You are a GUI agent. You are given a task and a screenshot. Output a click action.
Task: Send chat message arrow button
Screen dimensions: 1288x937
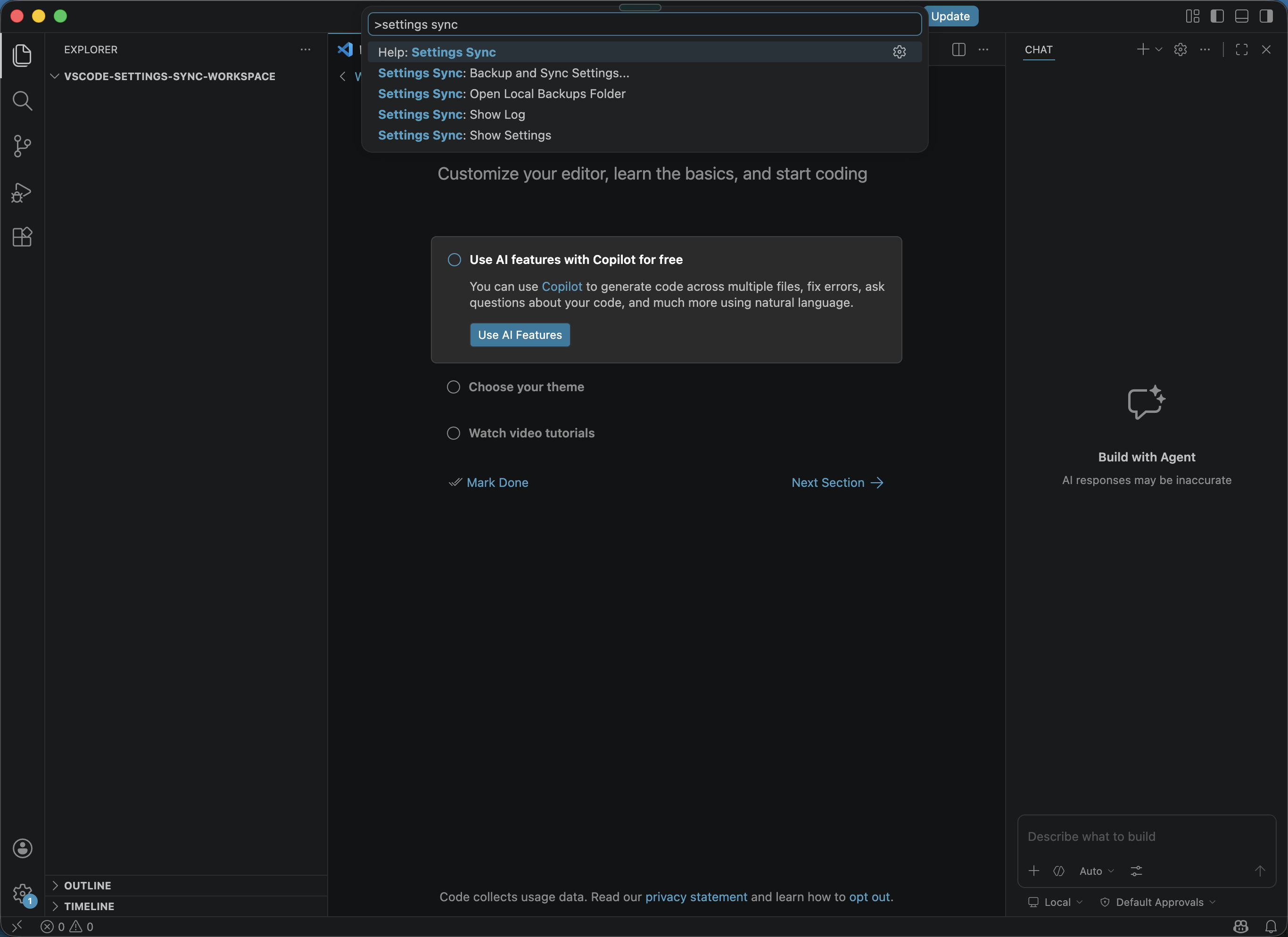click(1260, 871)
